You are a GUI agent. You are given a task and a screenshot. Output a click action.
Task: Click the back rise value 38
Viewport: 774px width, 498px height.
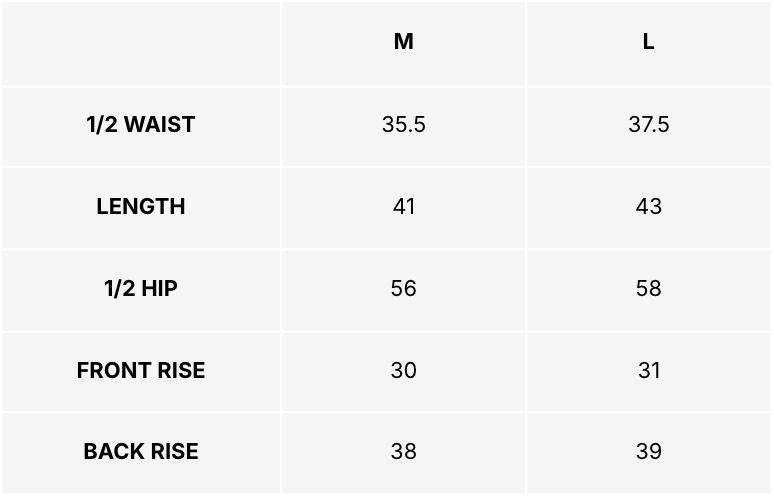tap(403, 452)
